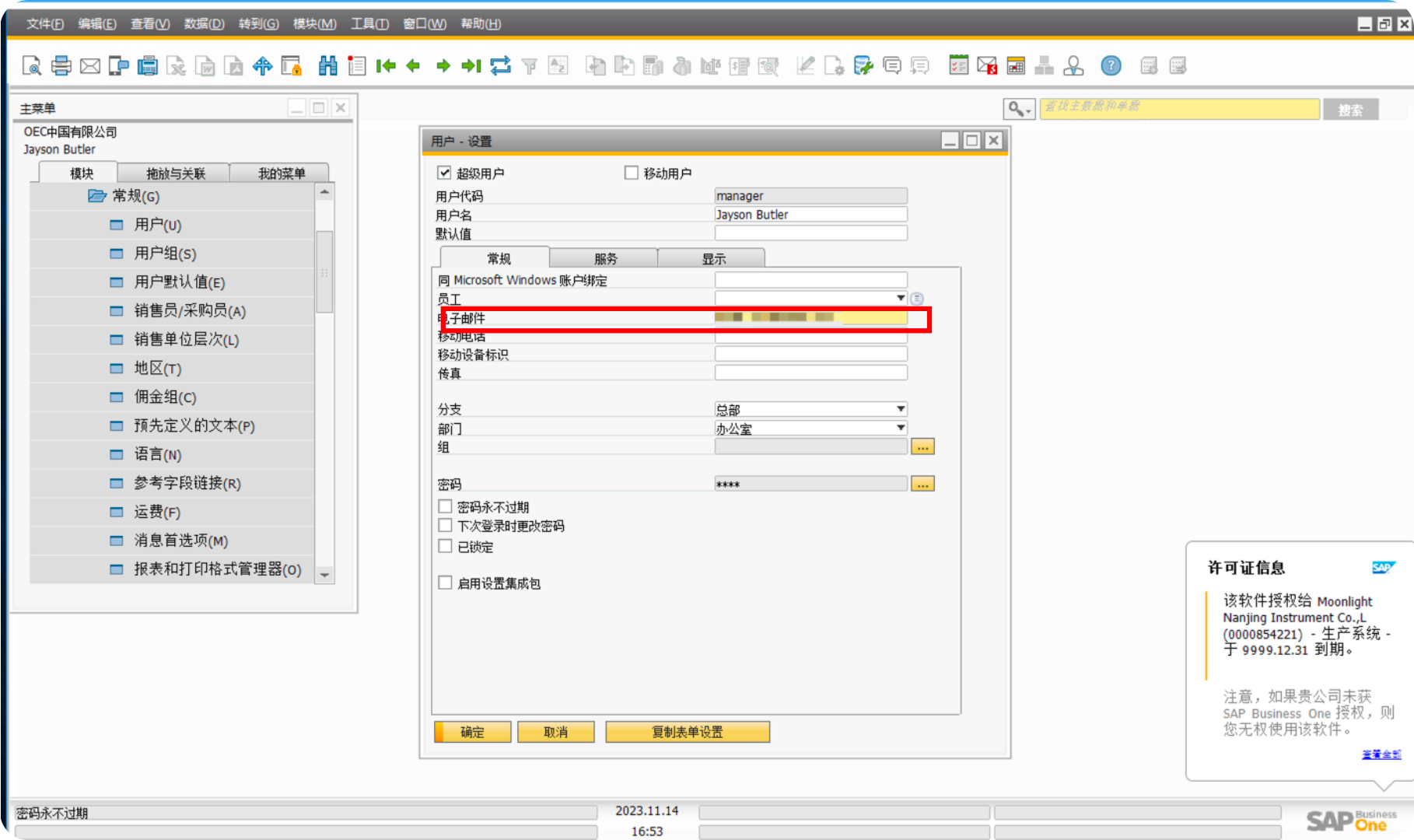Screen dimensions: 1414x840
Task: Click the yellow search input field
Action: click(x=1180, y=109)
